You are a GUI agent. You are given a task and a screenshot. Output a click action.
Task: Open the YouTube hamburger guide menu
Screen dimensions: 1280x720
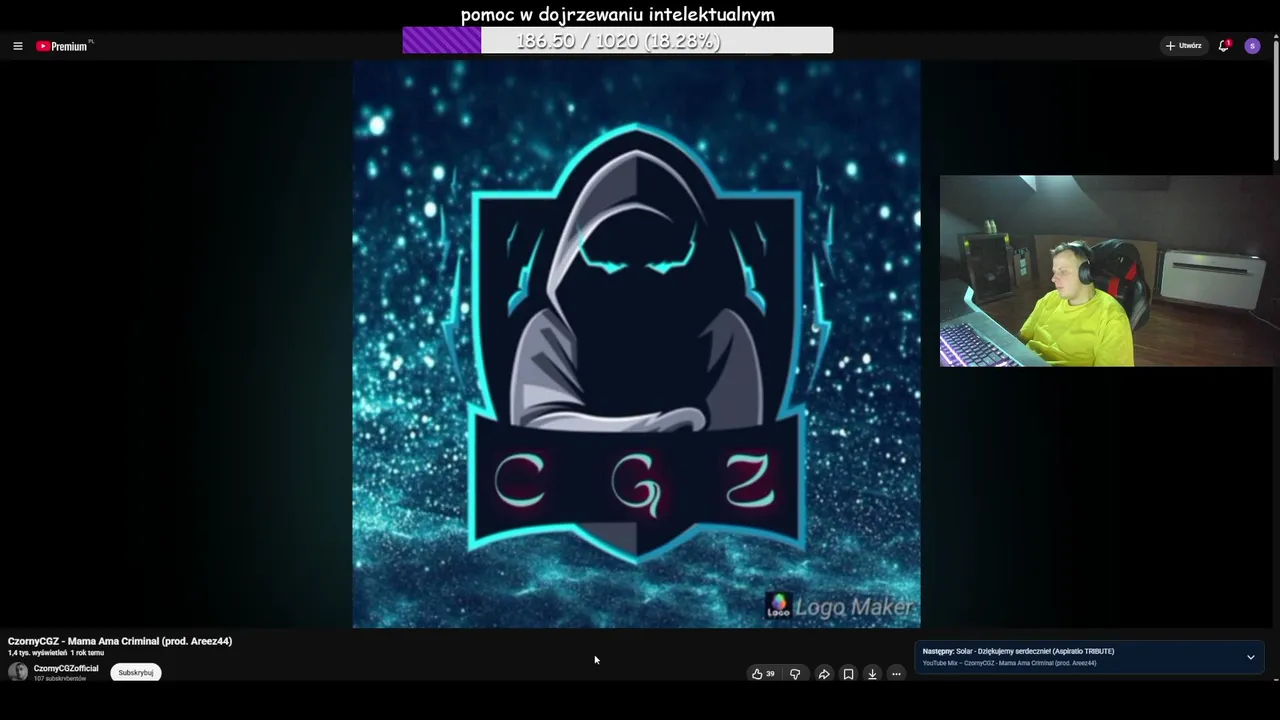click(x=17, y=46)
